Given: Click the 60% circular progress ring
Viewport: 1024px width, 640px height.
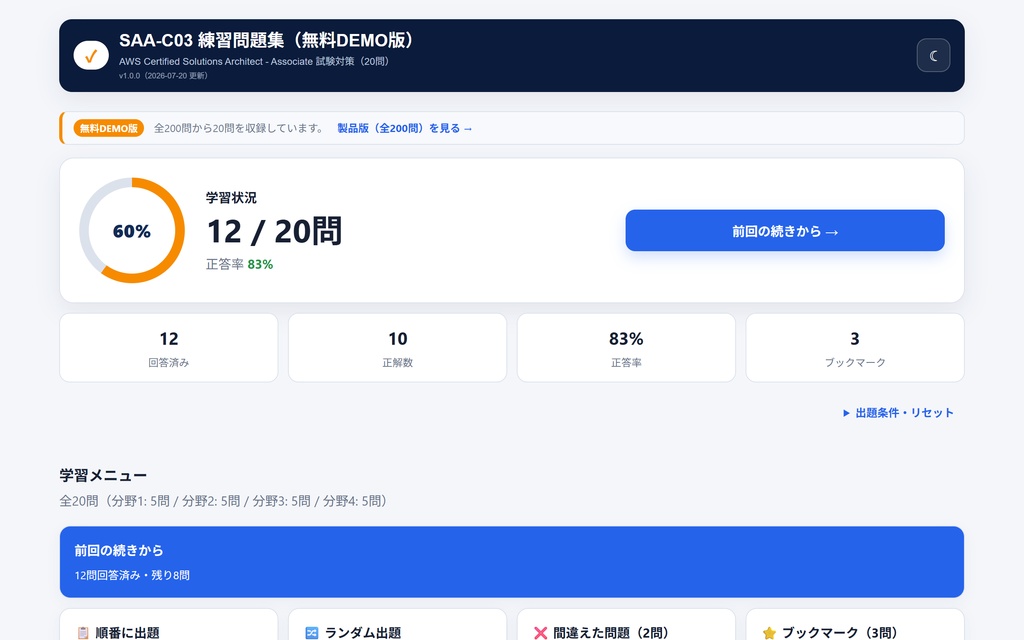Looking at the screenshot, I should [132, 231].
